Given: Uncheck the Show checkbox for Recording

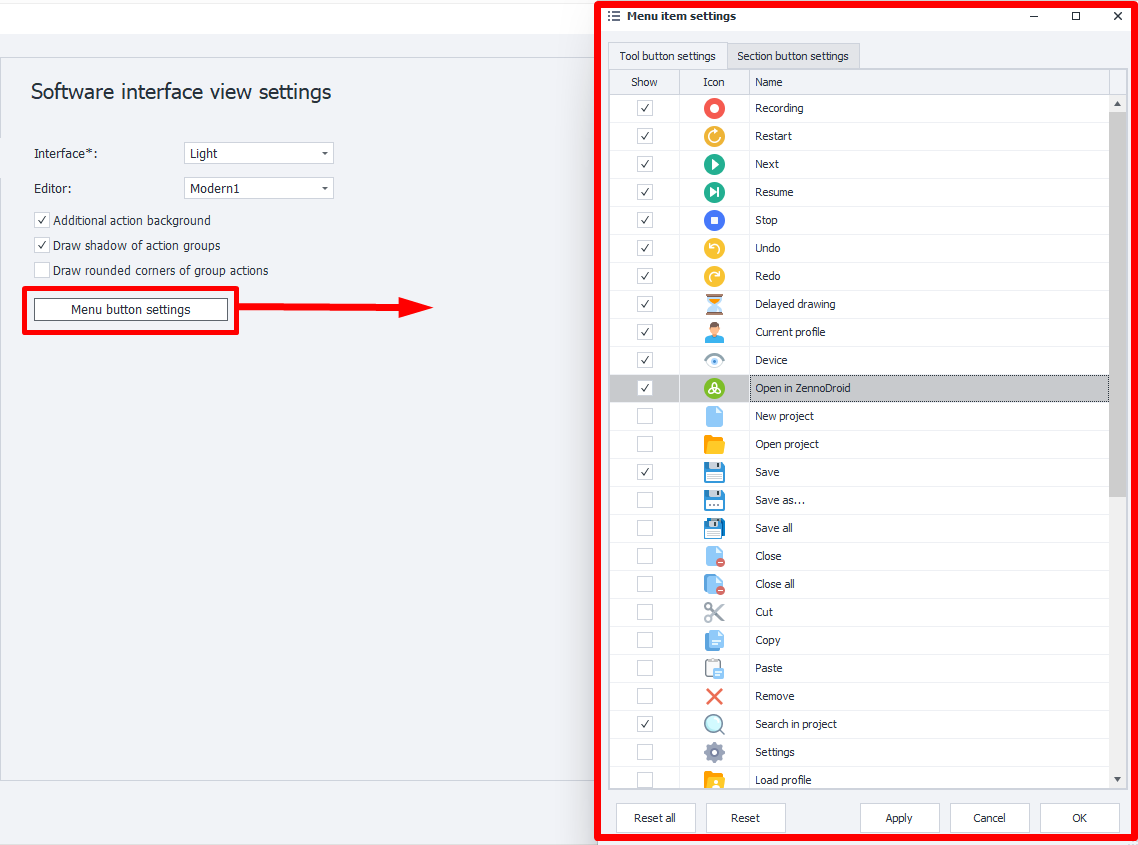Looking at the screenshot, I should tap(644, 108).
